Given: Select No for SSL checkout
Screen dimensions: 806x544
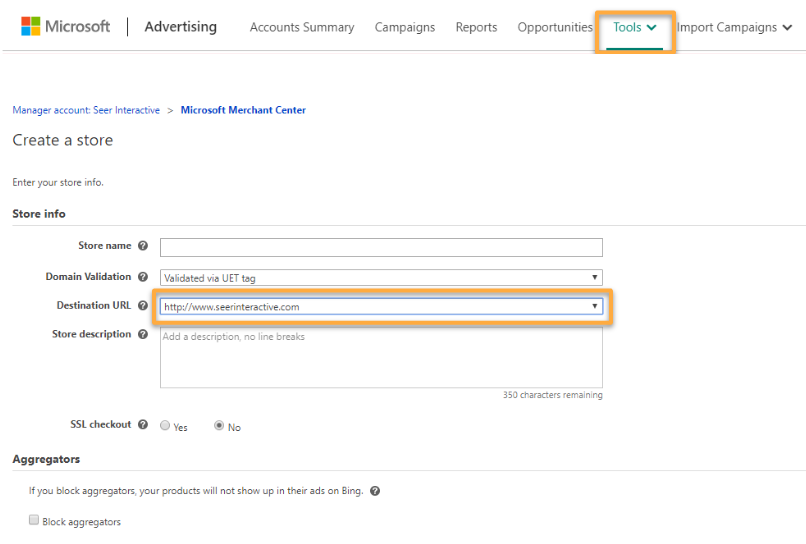Looking at the screenshot, I should (x=219, y=426).
